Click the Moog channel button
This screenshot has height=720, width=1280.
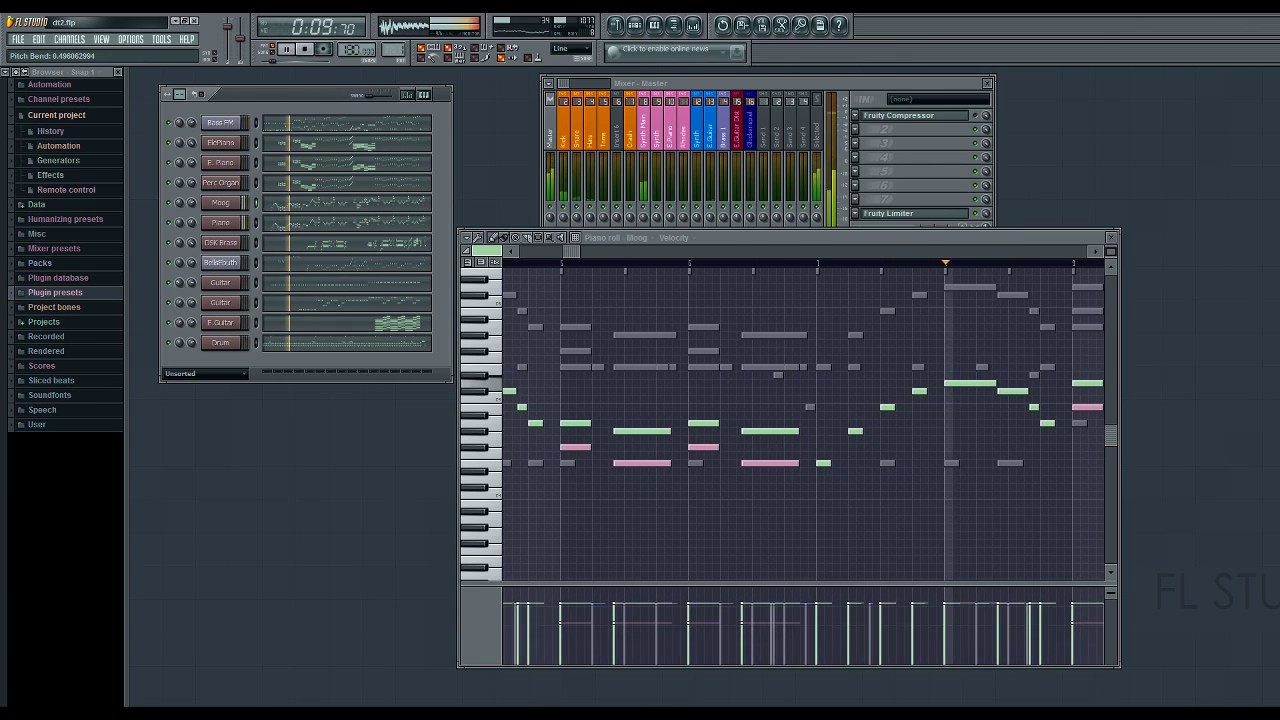tap(221, 203)
